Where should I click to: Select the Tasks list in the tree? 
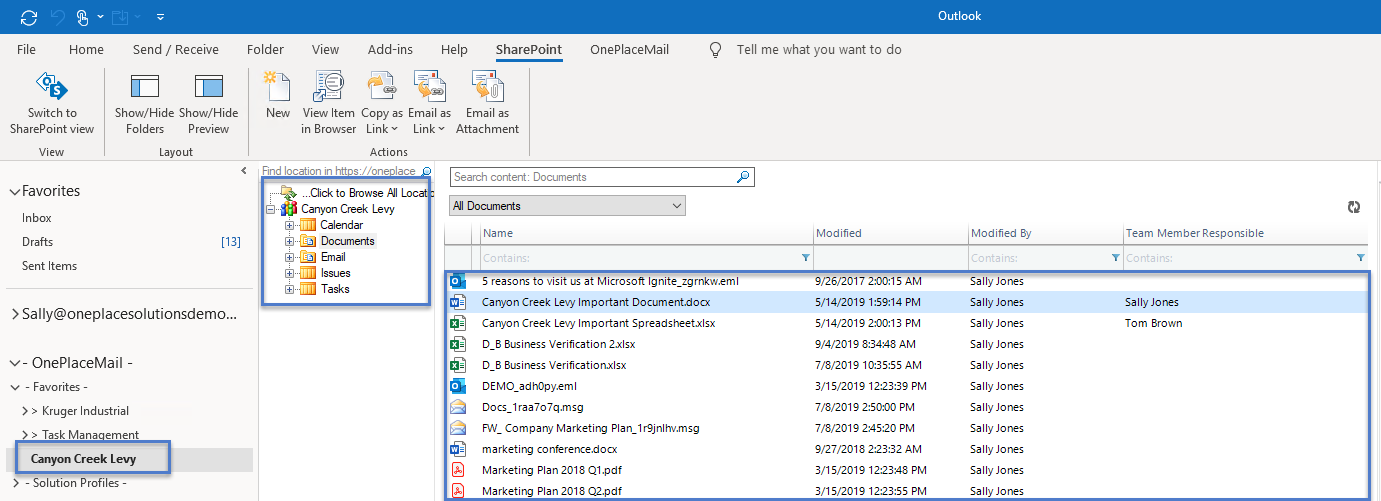click(335, 289)
